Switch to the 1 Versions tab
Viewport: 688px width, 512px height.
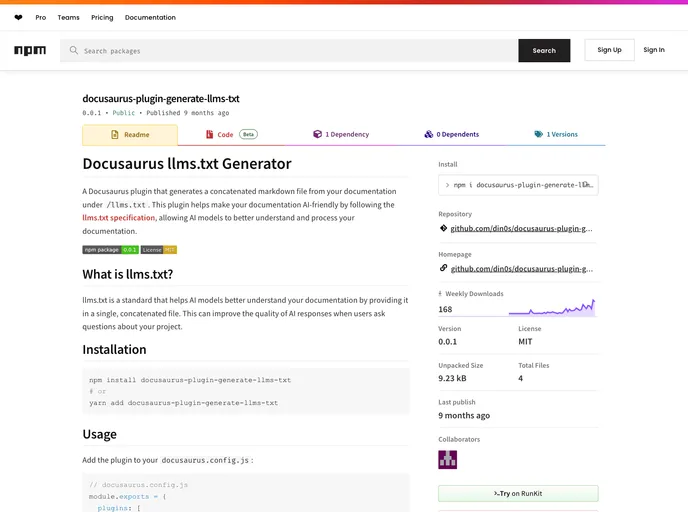(556, 134)
